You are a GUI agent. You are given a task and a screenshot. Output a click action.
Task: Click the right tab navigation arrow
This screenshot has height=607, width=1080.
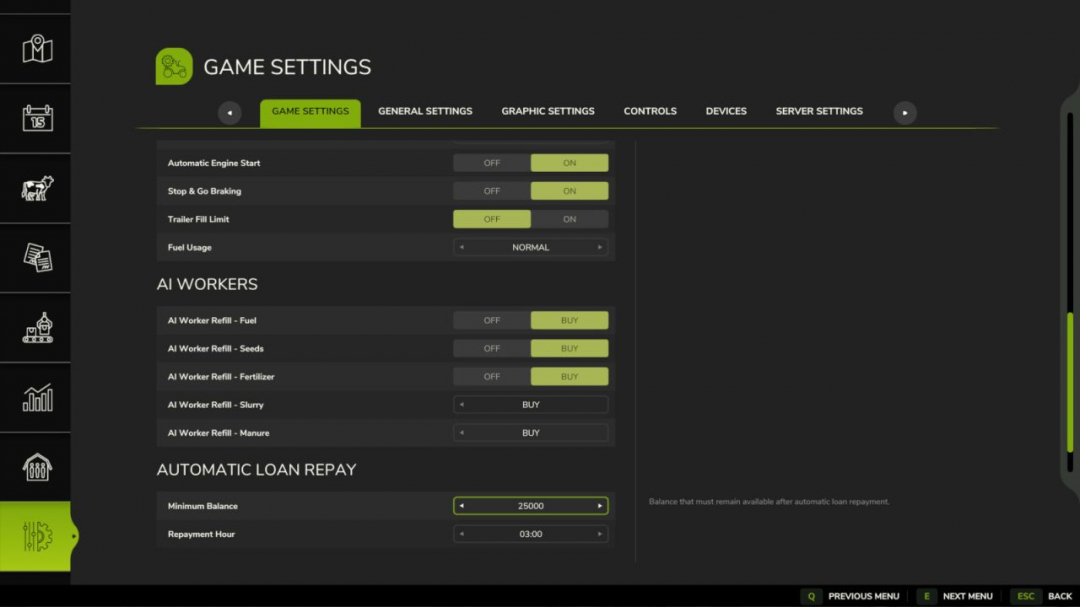[905, 112]
